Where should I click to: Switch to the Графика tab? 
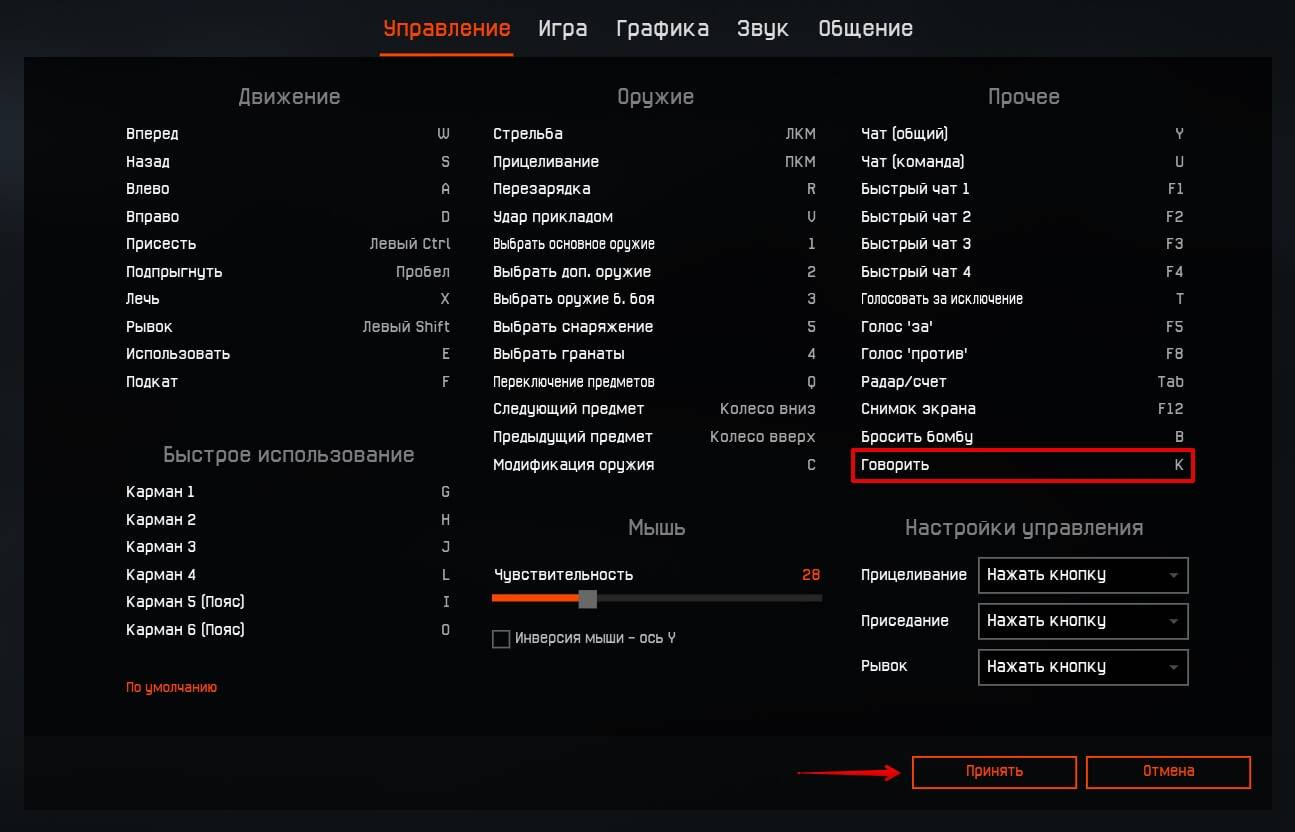(x=662, y=29)
